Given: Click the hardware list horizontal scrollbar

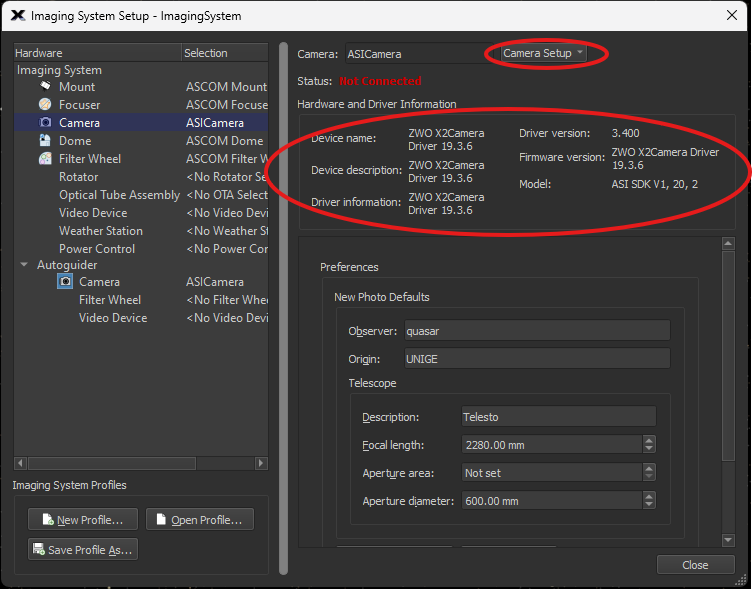Looking at the screenshot, I should [x=140, y=463].
